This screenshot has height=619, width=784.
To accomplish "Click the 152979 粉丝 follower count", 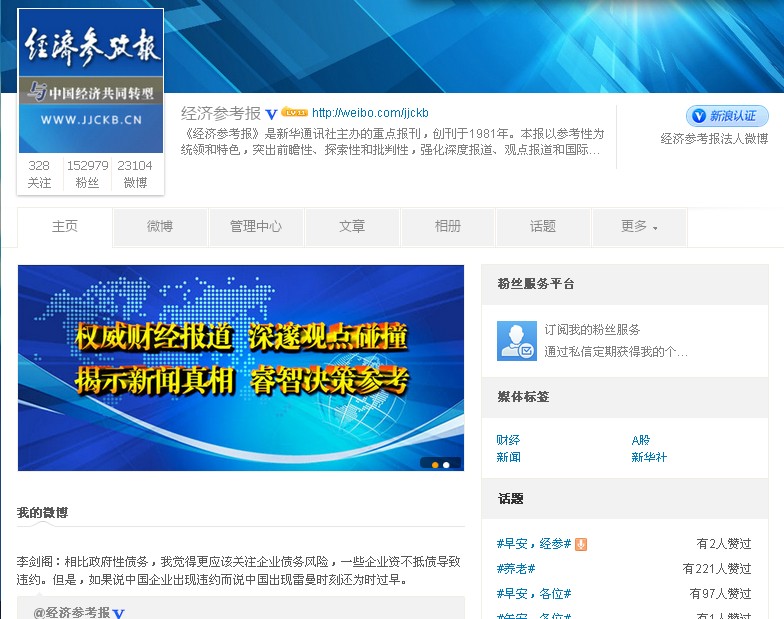I will coord(88,174).
